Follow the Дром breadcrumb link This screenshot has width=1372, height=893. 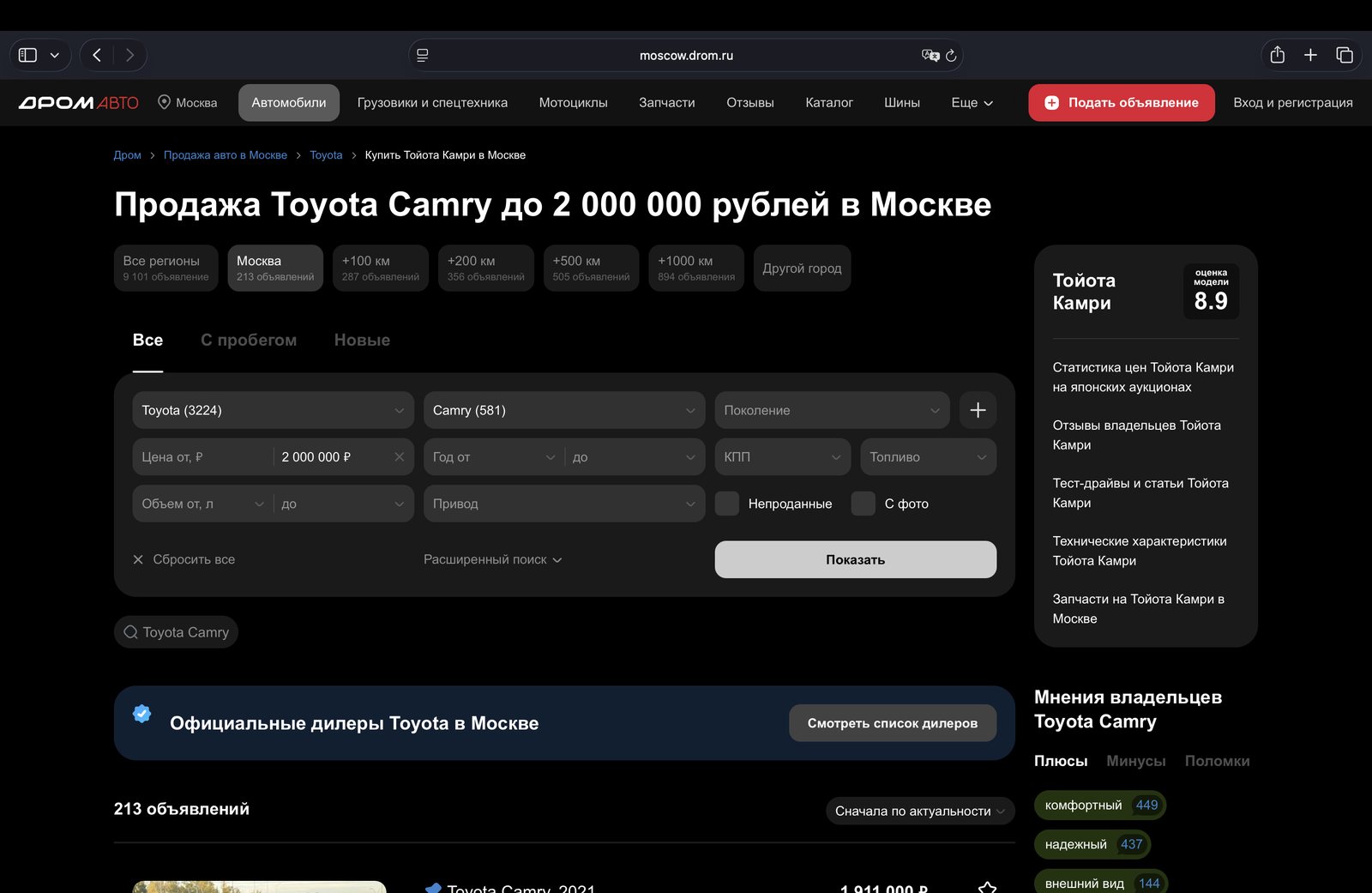(127, 155)
